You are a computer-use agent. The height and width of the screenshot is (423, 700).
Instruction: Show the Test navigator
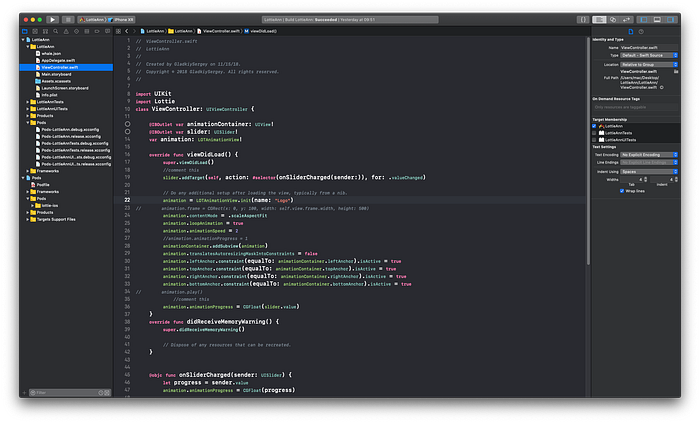pyautogui.click(x=76, y=31)
